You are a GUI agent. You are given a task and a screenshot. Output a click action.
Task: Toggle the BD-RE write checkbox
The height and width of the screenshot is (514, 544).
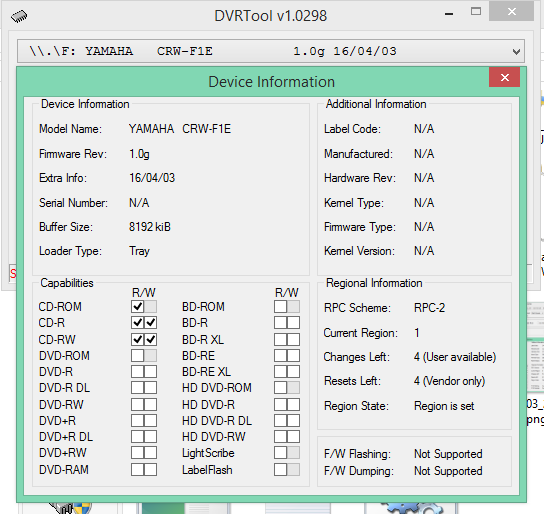pos(294,355)
